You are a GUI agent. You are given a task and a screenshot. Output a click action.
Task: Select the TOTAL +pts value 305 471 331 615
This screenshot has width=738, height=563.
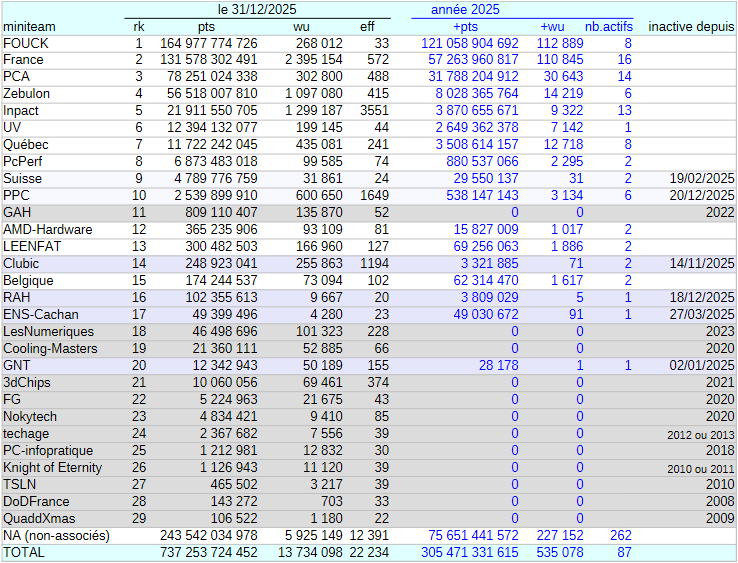point(470,553)
